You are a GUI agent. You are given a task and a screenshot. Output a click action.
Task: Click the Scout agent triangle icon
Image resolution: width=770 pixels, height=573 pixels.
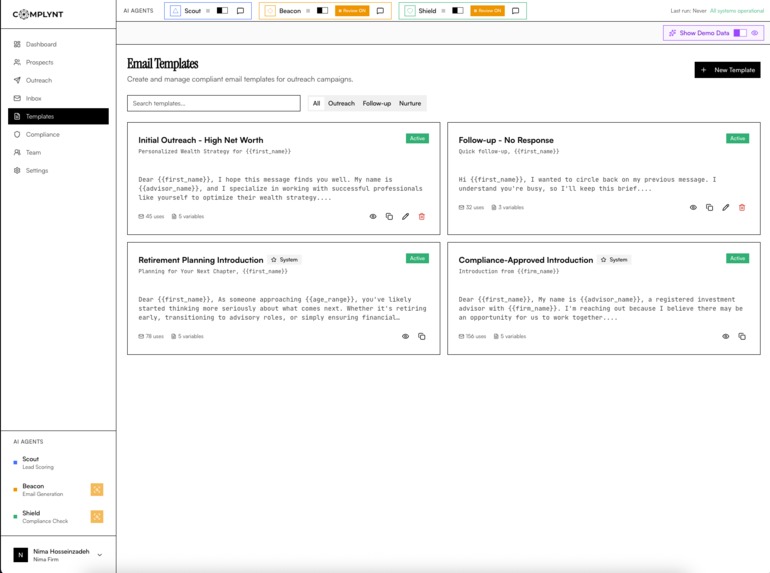(175, 11)
